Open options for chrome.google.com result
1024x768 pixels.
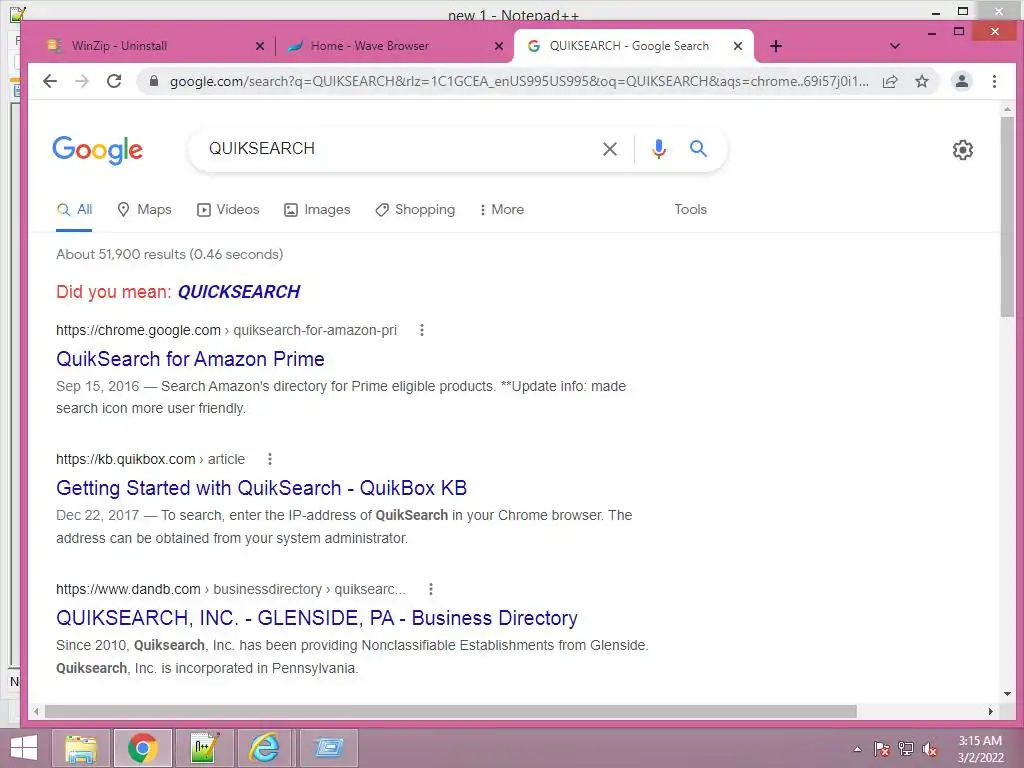[422, 330]
